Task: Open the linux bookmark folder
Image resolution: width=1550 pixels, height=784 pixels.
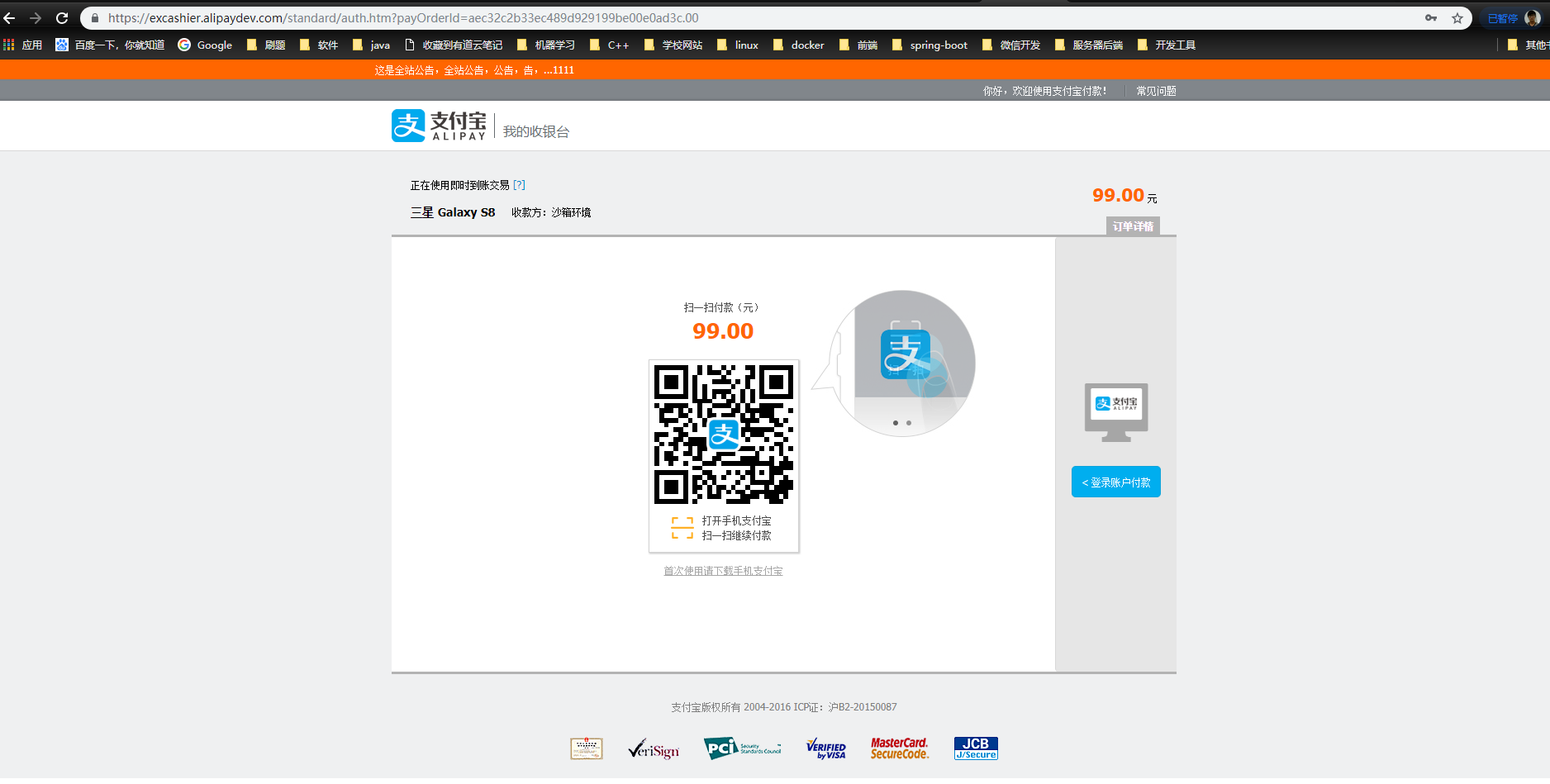Action: click(737, 45)
